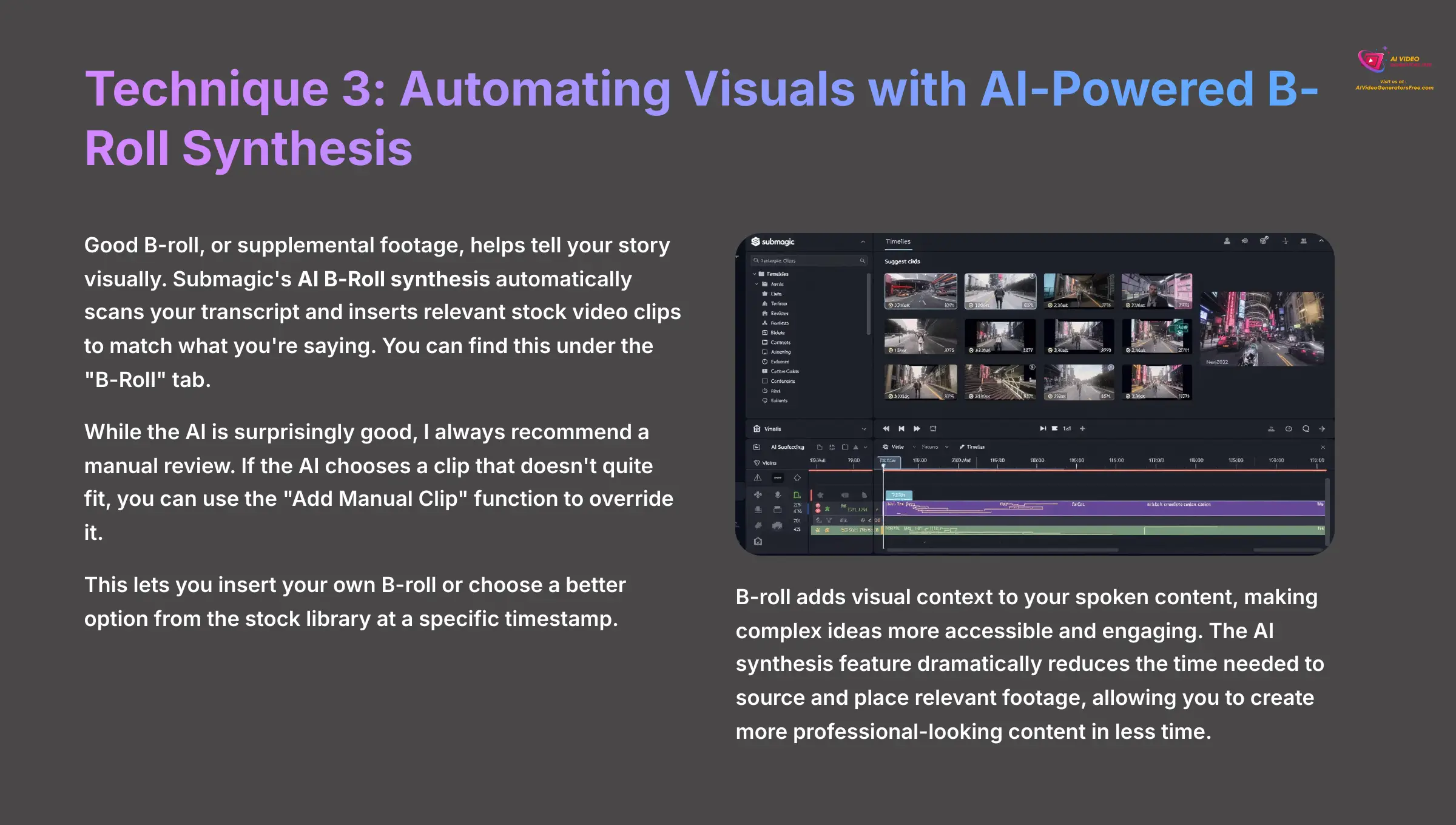Select the microphone tool icon
The width and height of the screenshot is (1456, 825).
click(x=778, y=495)
